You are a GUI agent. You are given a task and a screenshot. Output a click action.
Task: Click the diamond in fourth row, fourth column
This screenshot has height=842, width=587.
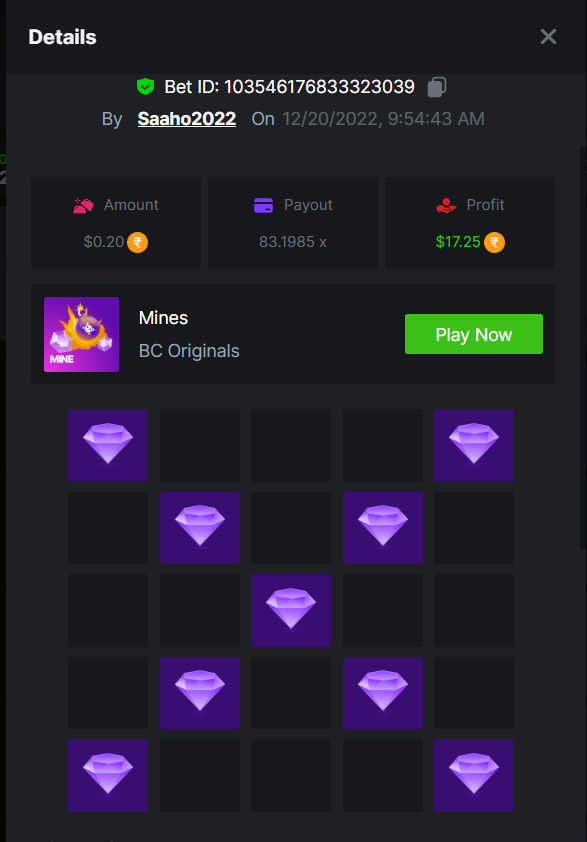(x=383, y=693)
